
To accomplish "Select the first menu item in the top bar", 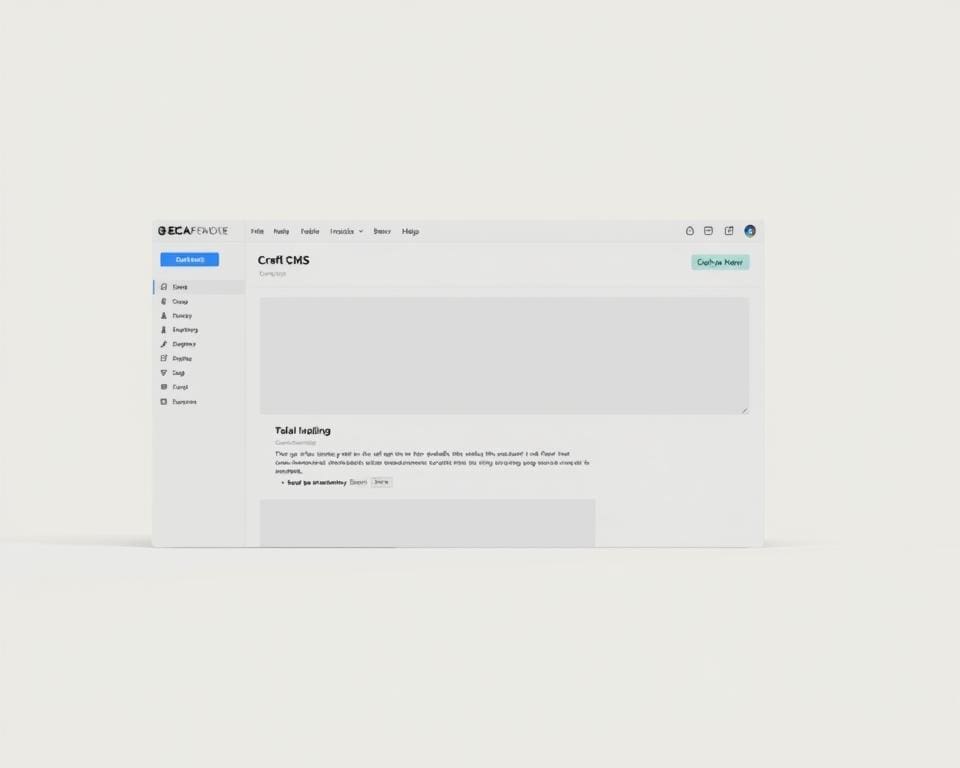I will pyautogui.click(x=257, y=231).
